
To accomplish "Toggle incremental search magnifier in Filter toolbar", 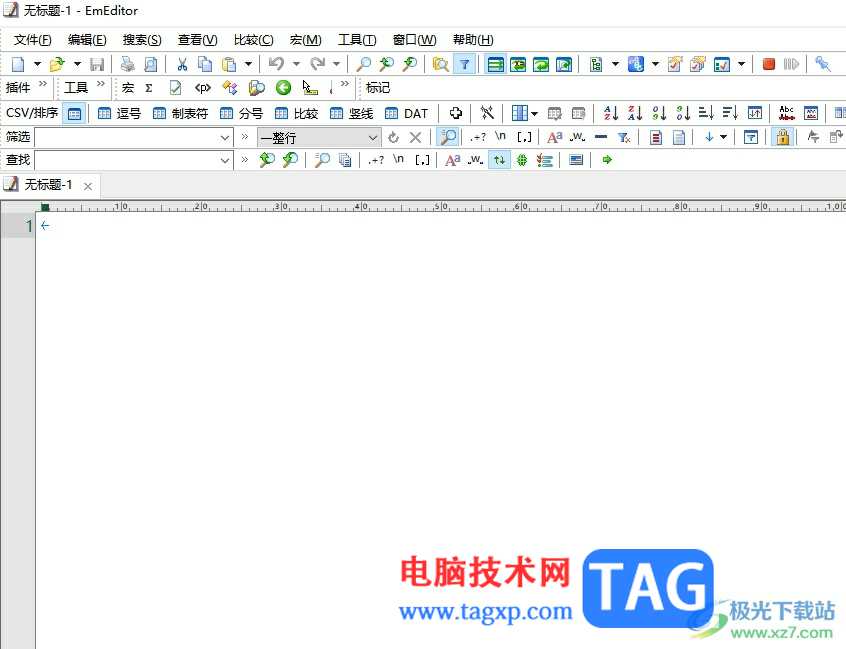I will coord(448,137).
